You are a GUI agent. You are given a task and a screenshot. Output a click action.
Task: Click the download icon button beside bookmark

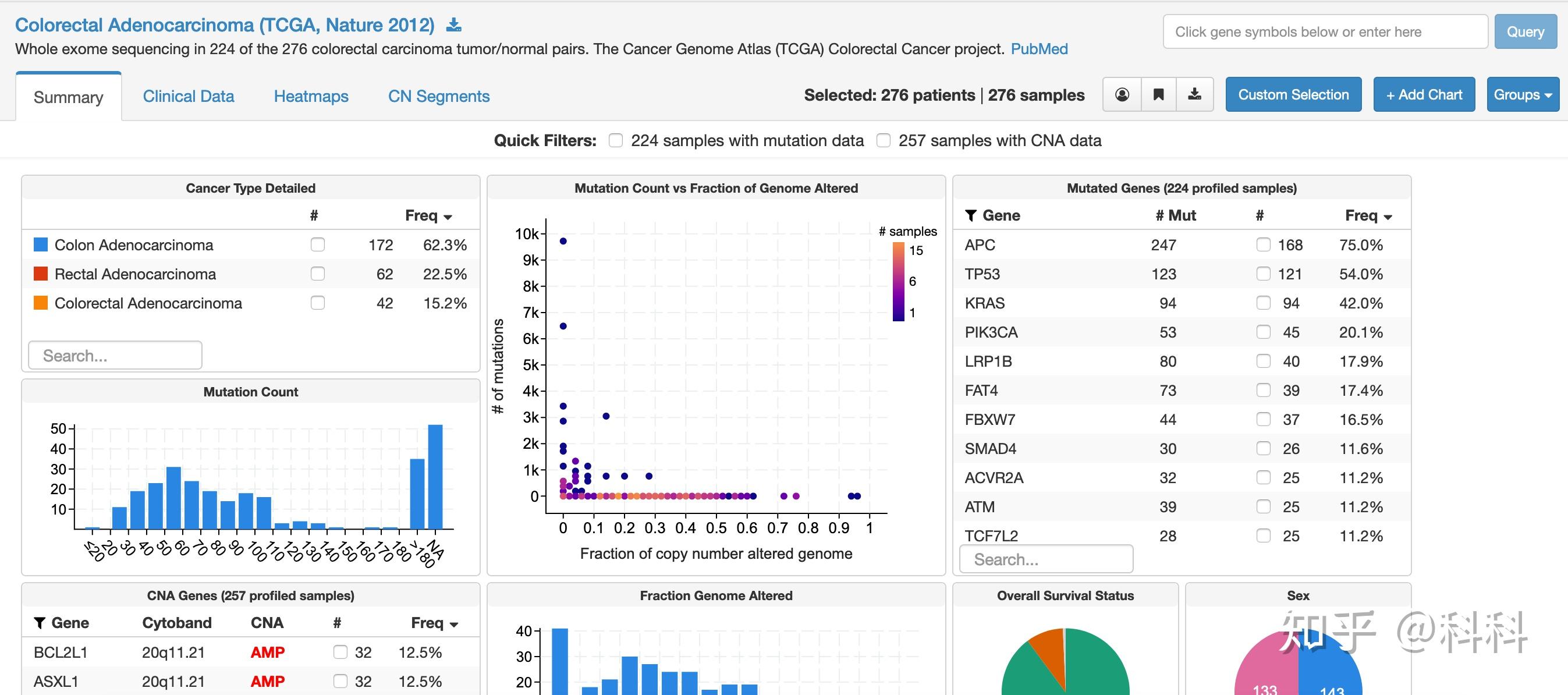(x=1195, y=94)
